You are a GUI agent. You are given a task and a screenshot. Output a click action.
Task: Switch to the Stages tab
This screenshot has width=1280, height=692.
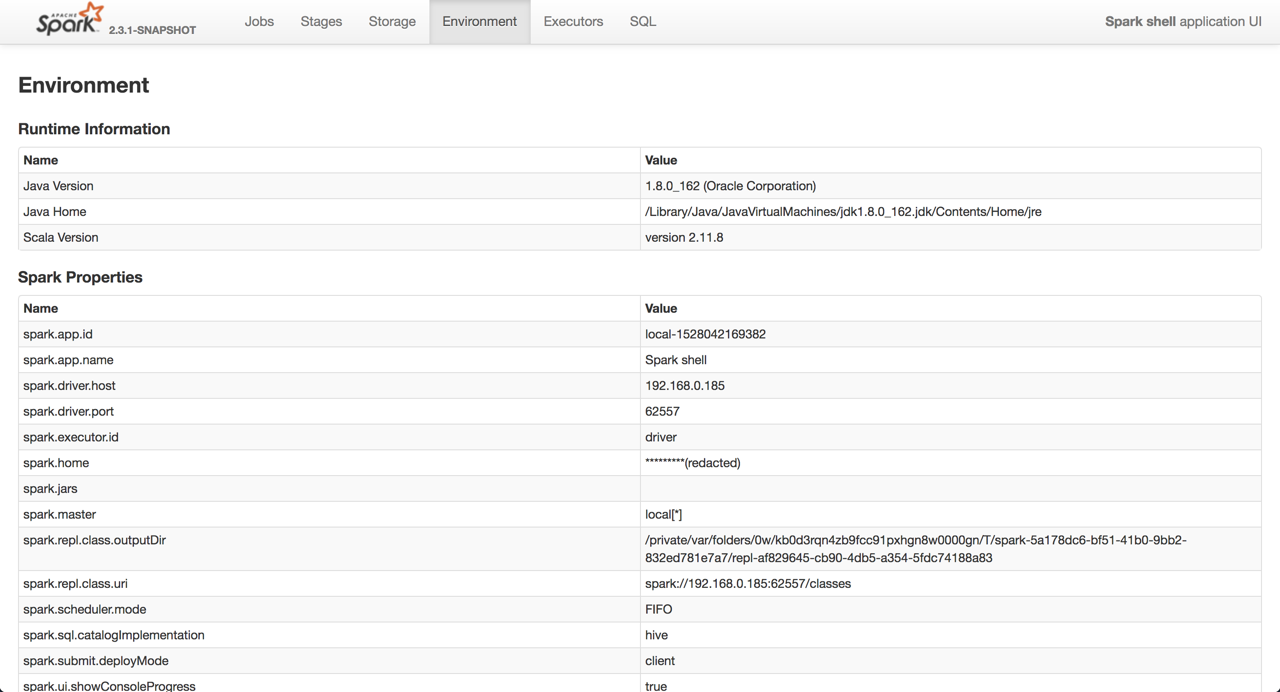[321, 21]
